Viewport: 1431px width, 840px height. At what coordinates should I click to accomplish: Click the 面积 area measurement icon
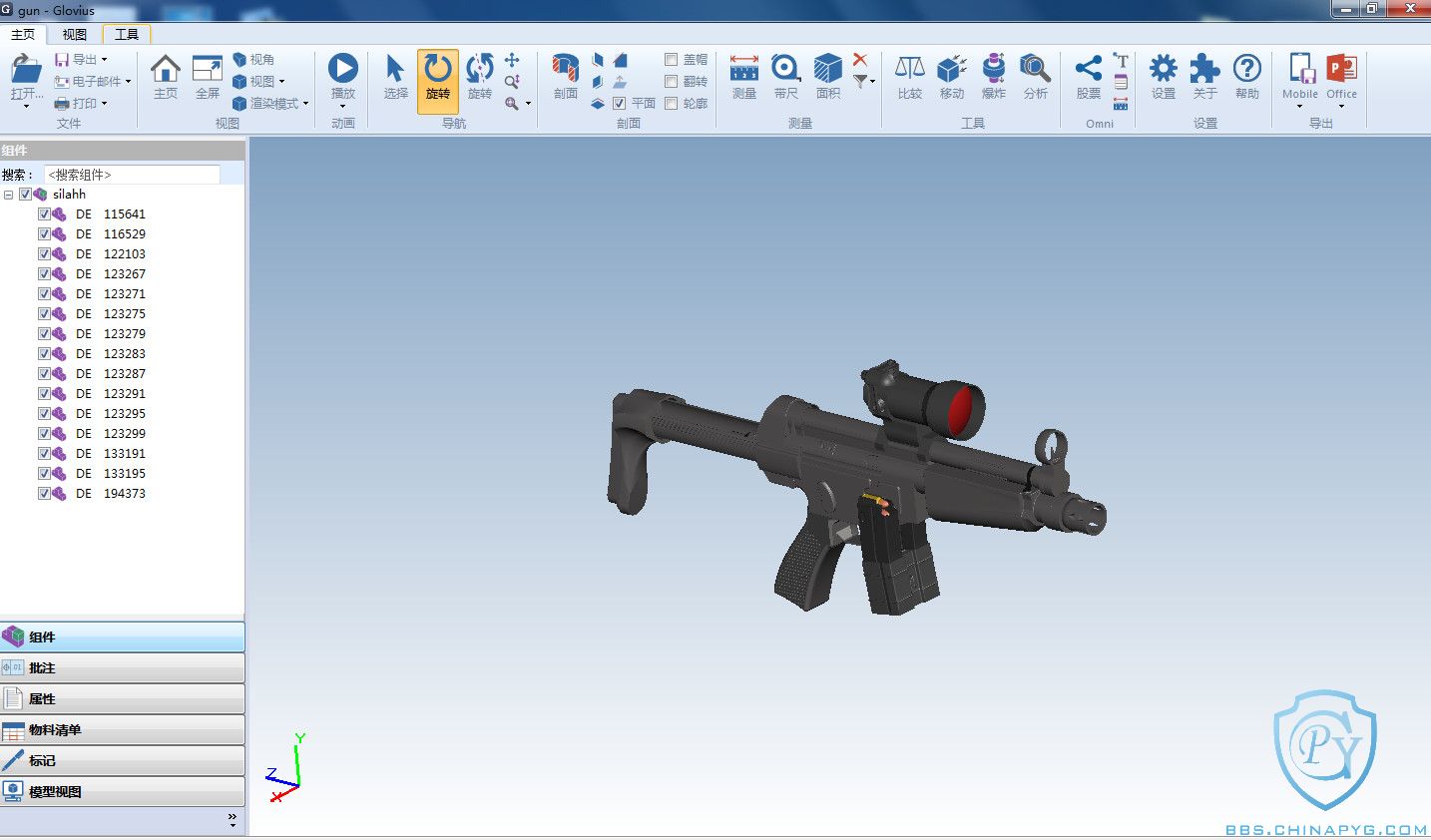tap(828, 69)
